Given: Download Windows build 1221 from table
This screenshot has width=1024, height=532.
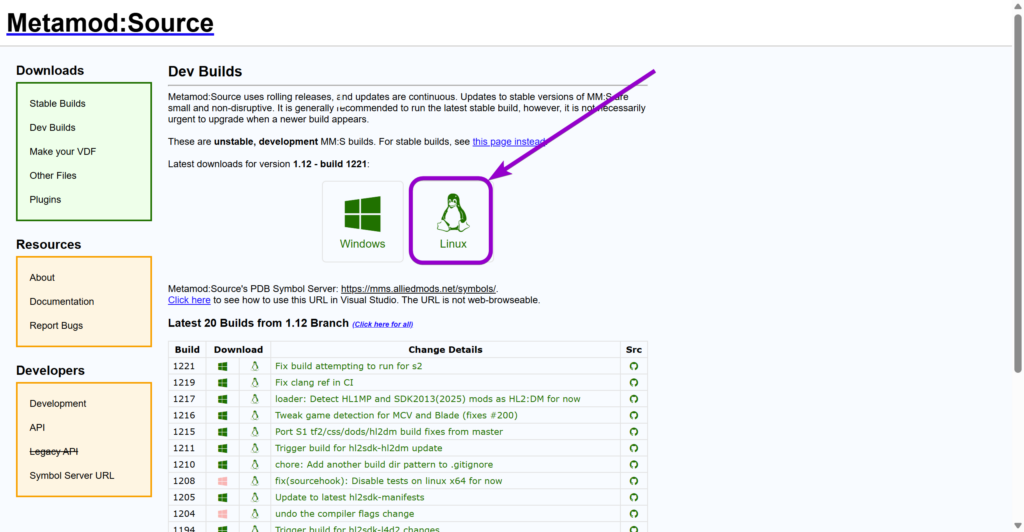Looking at the screenshot, I should click(x=223, y=366).
